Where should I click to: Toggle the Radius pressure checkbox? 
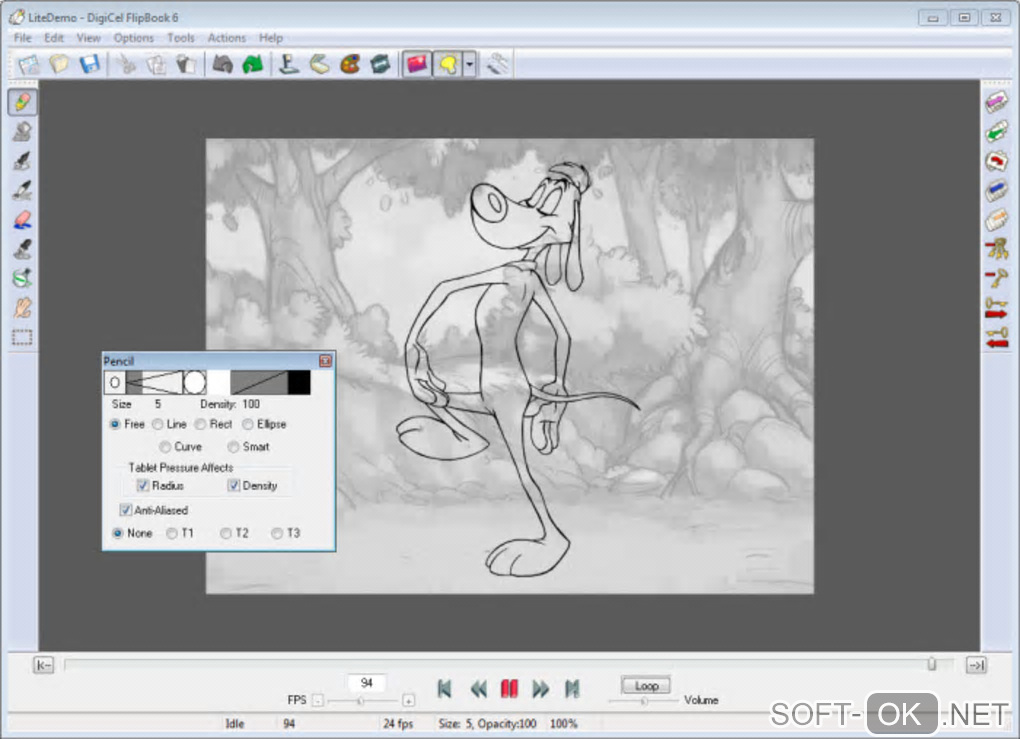[143, 486]
